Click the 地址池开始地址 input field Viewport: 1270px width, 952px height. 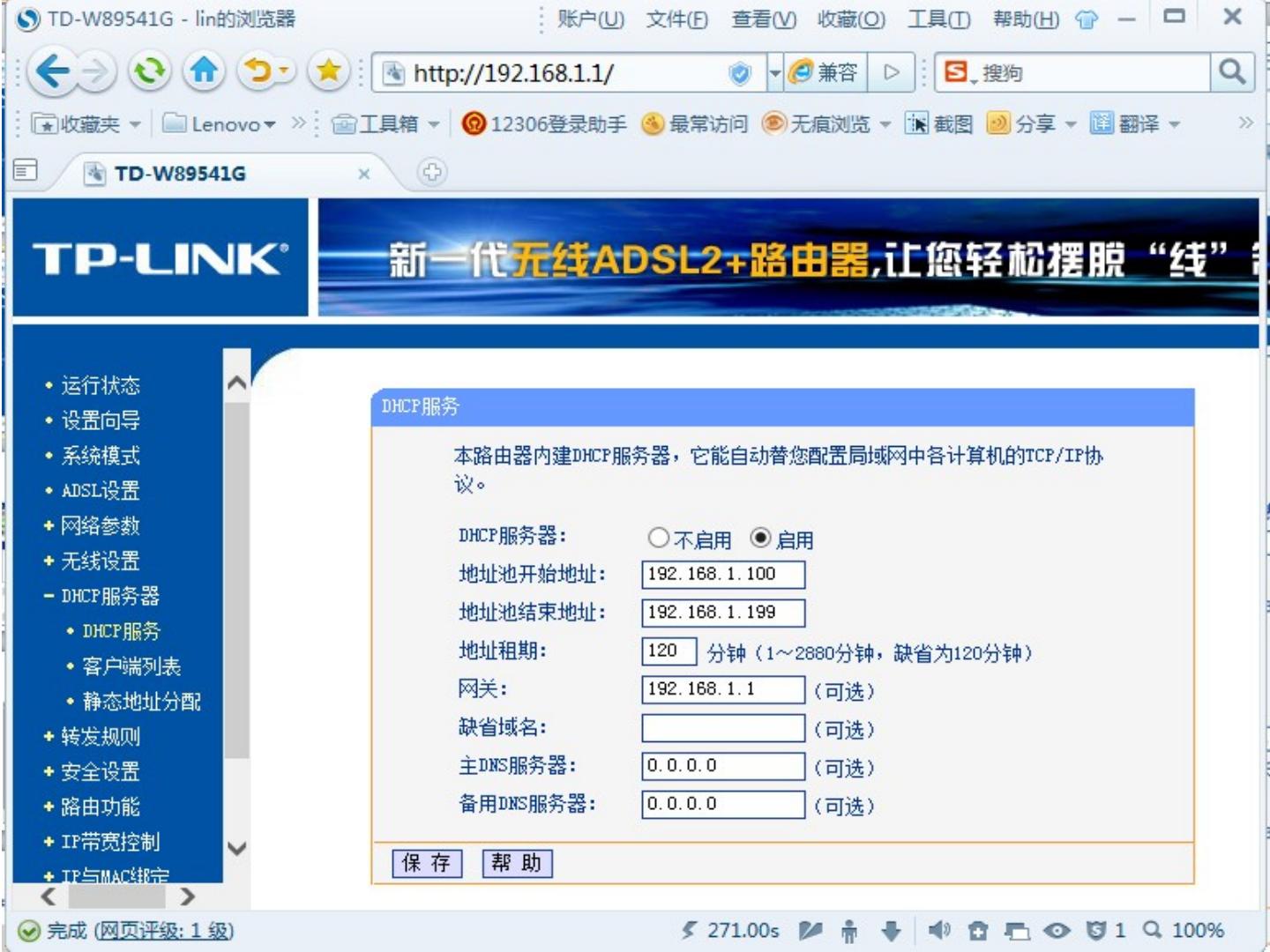tap(722, 575)
